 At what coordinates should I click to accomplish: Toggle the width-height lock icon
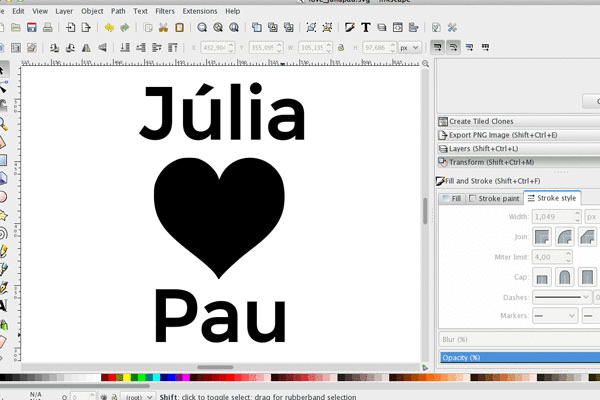(341, 48)
